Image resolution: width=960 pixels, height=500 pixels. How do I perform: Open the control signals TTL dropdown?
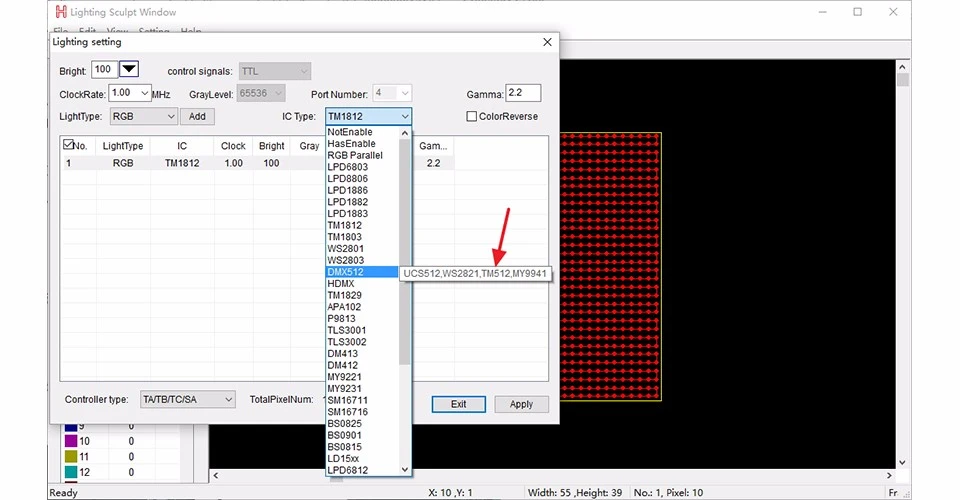coord(275,71)
